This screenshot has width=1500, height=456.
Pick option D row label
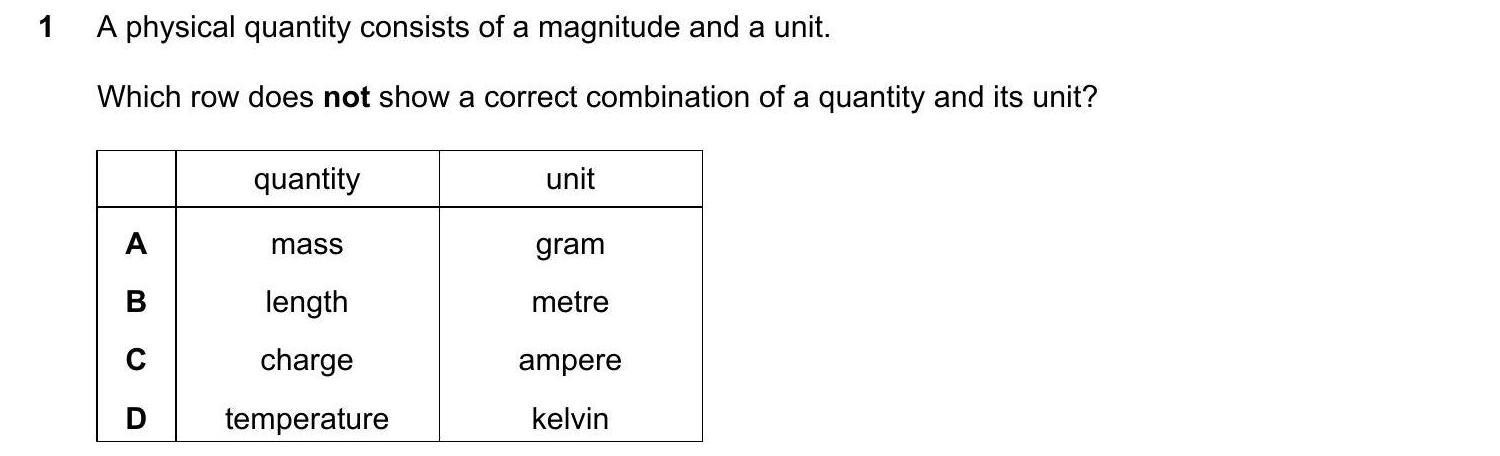(x=136, y=418)
